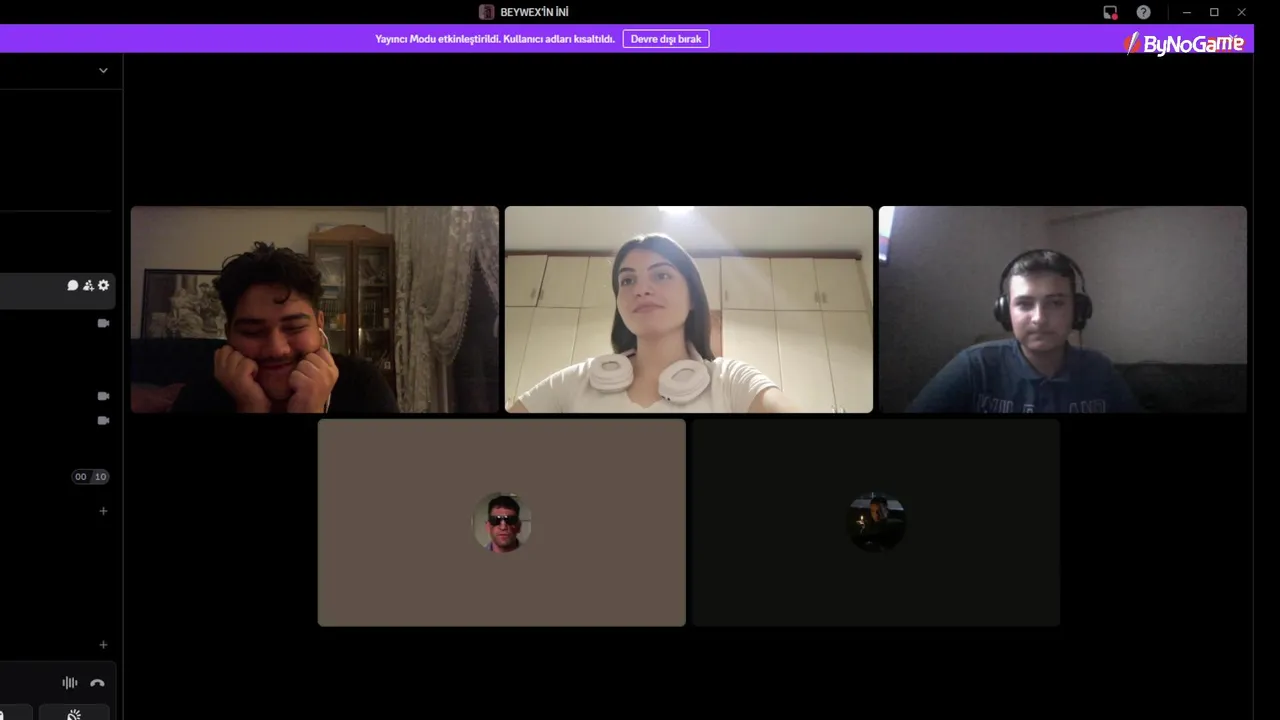1280x720 pixels.
Task: Select video tile of the laughing man
Action: (x=315, y=309)
